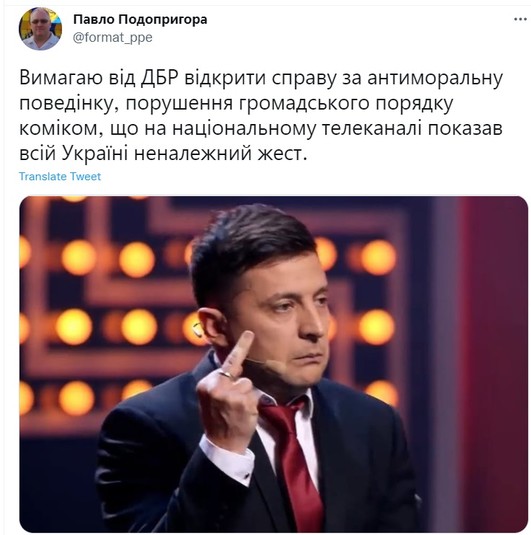
Task: Open the three-dot more options menu
Action: 520,19
